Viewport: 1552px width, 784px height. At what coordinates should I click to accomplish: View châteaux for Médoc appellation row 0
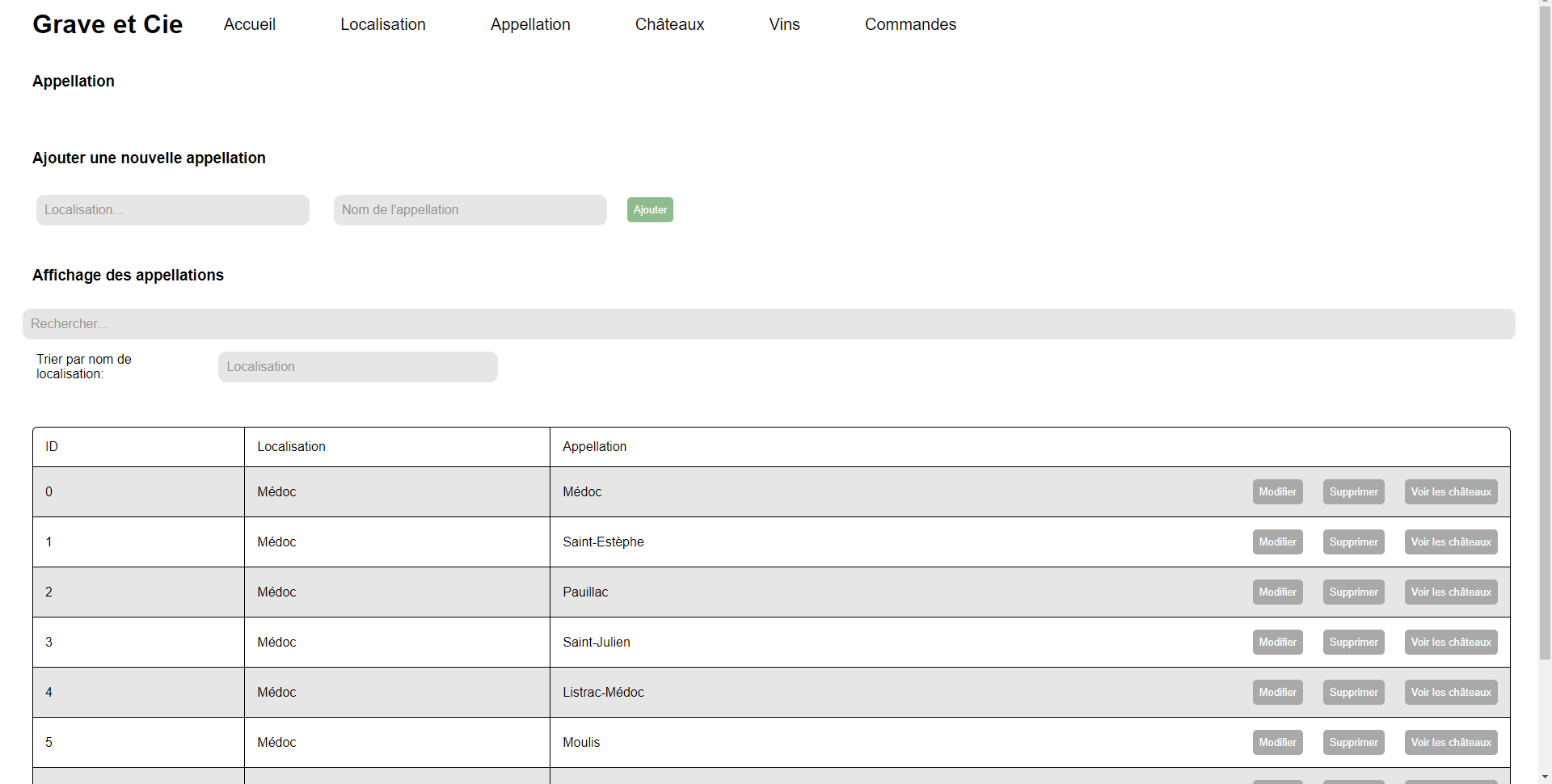click(1451, 492)
